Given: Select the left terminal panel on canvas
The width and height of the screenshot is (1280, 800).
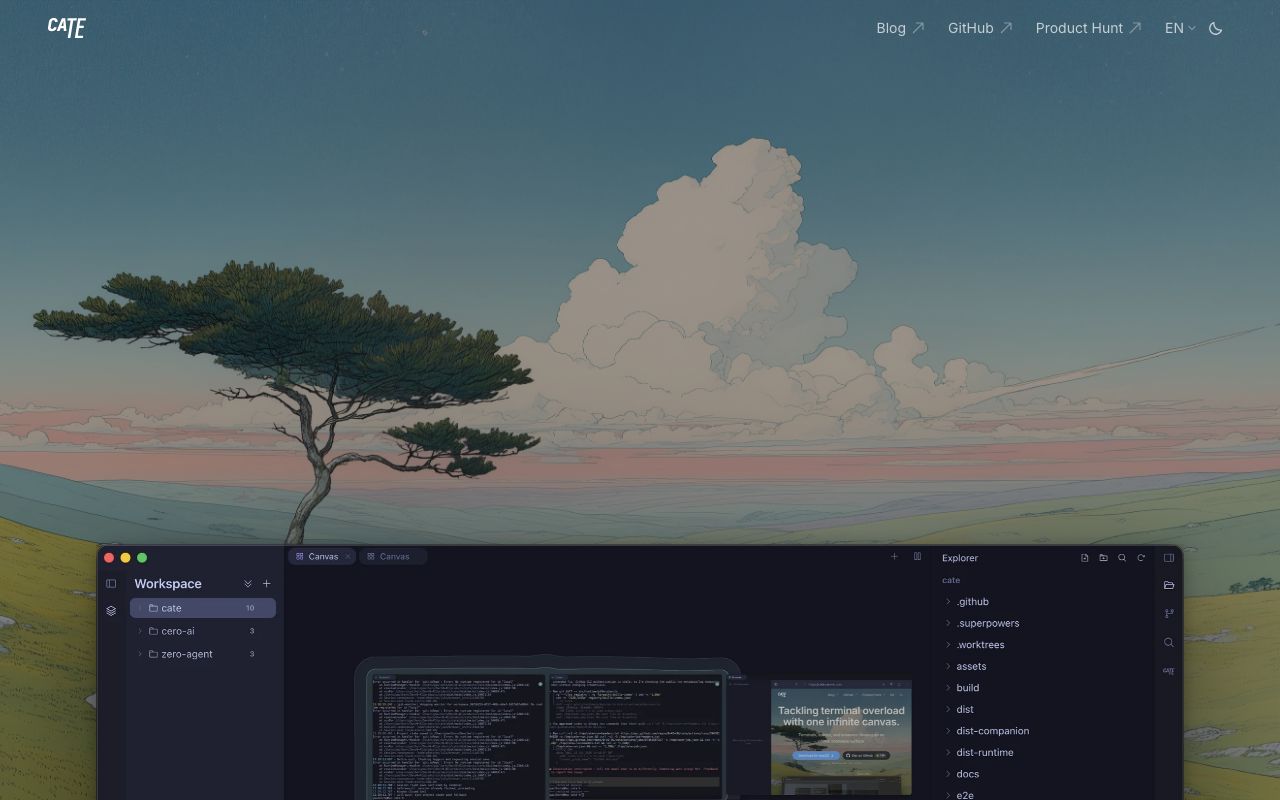Looking at the screenshot, I should pyautogui.click(x=457, y=738).
